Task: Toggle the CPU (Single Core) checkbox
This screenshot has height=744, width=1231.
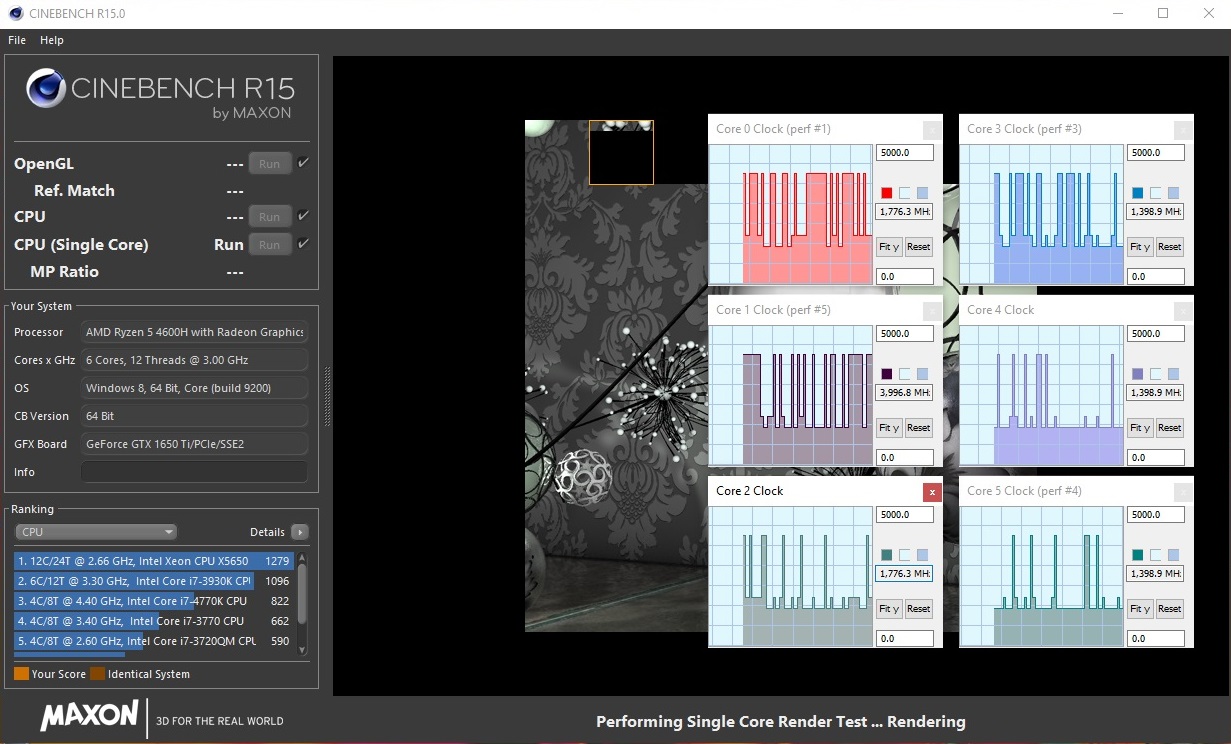Action: pos(303,244)
